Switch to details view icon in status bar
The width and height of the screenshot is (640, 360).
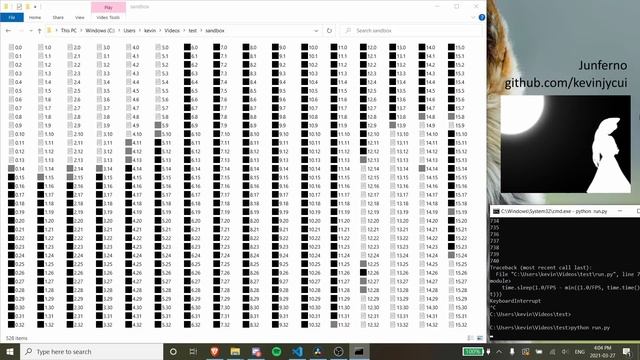pos(471,338)
